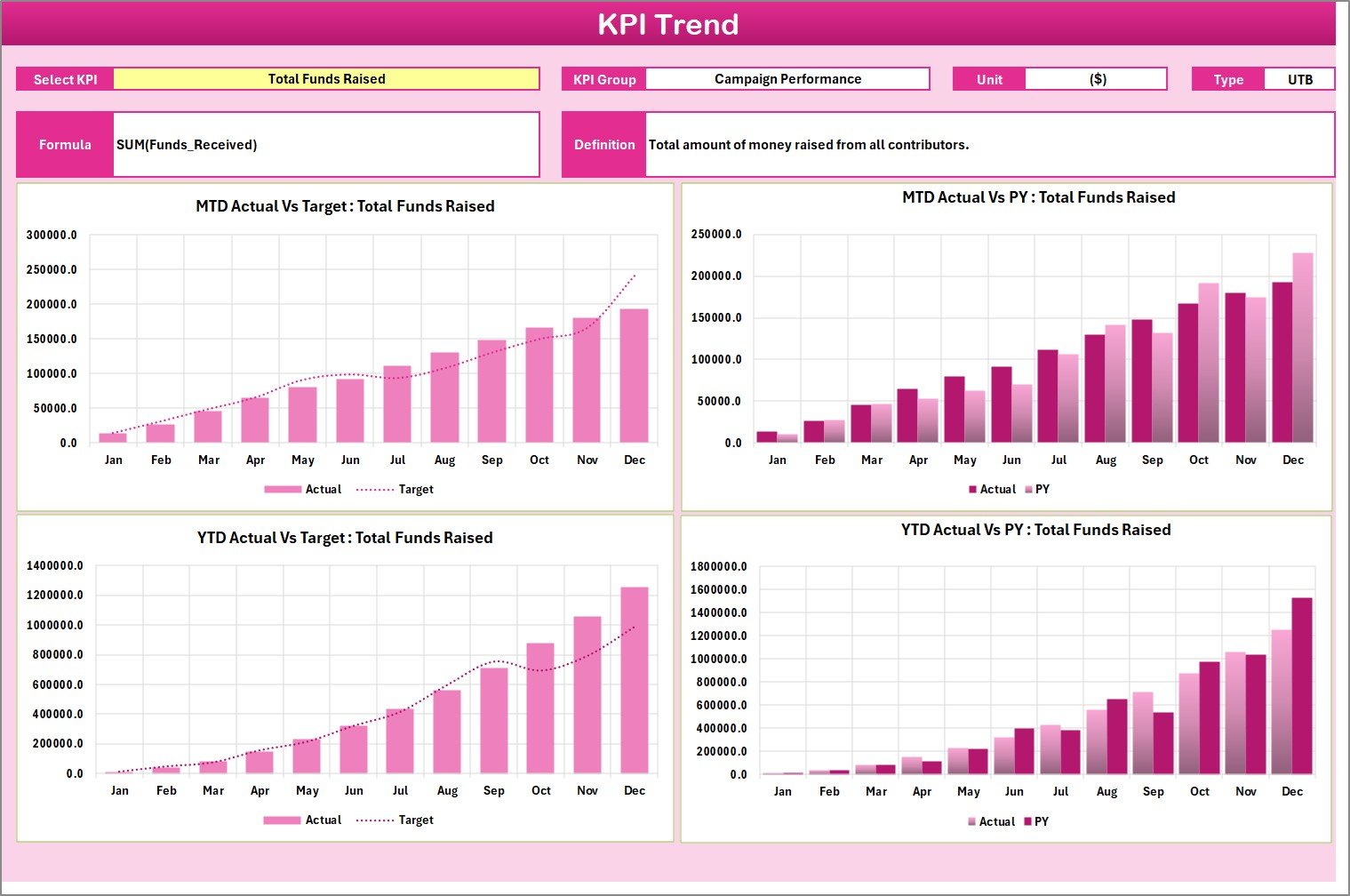Viewport: 1350px width, 896px height.
Task: Select the Jan axis label in YTD Target chart
Action: tap(120, 789)
